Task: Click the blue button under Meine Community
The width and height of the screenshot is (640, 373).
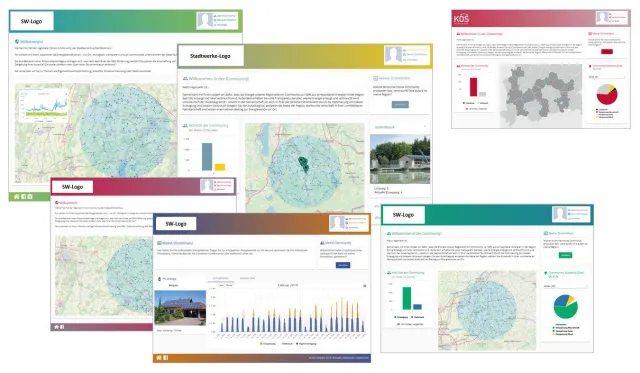Action: pos(343,265)
